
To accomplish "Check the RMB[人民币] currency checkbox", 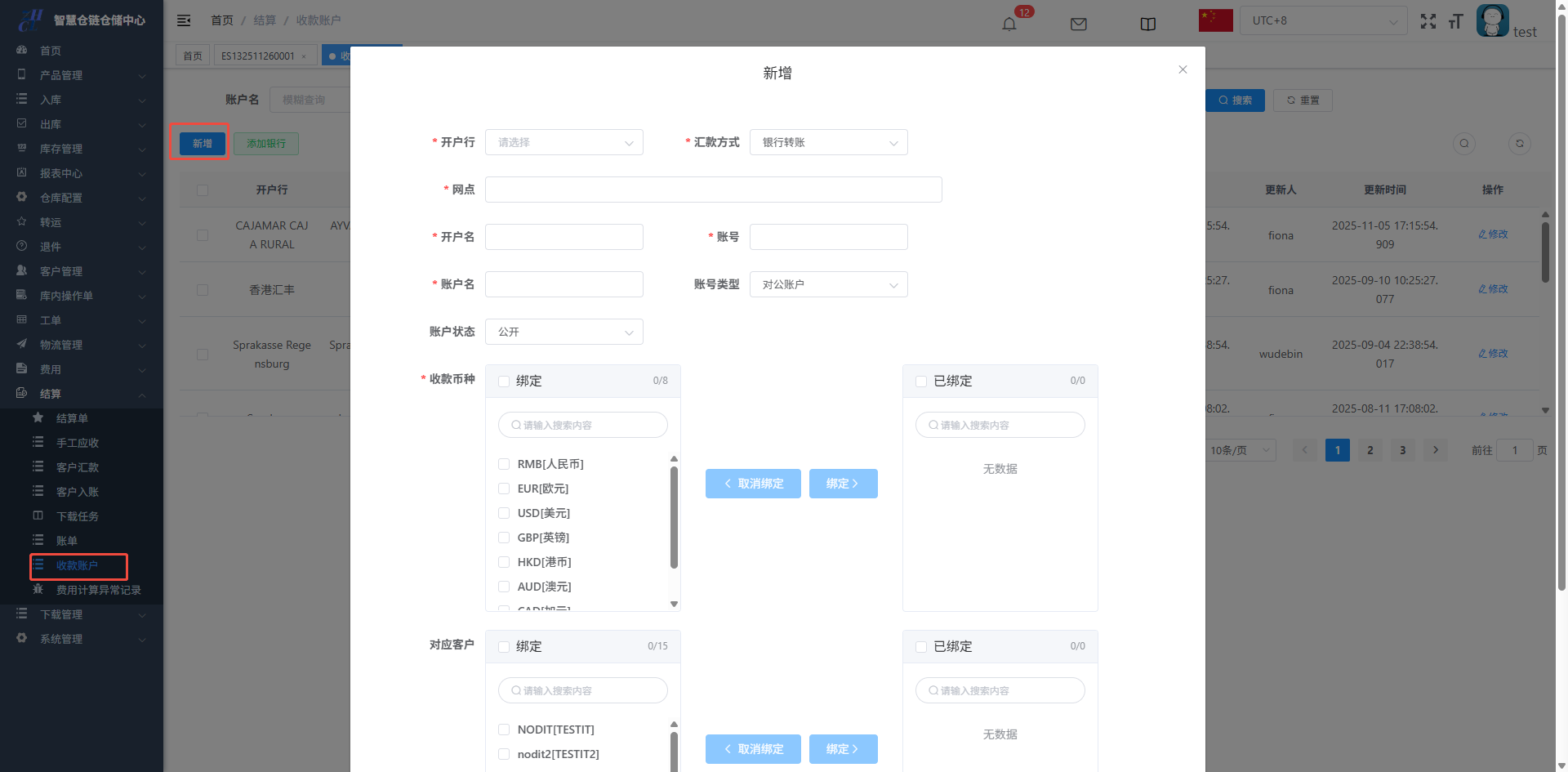I will click(504, 464).
